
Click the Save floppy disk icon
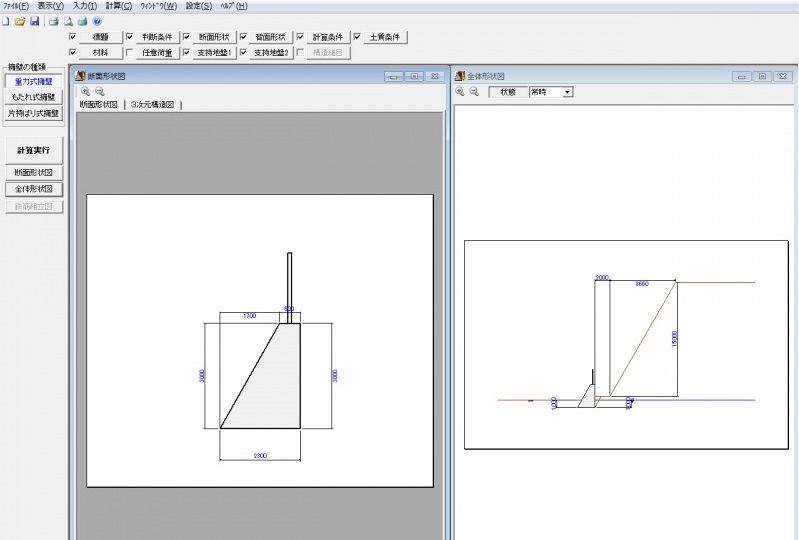coord(34,21)
